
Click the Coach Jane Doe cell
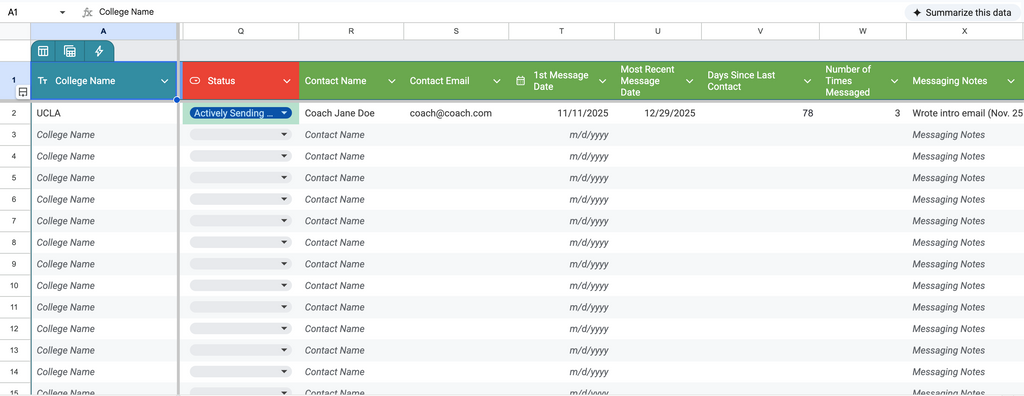(351, 113)
